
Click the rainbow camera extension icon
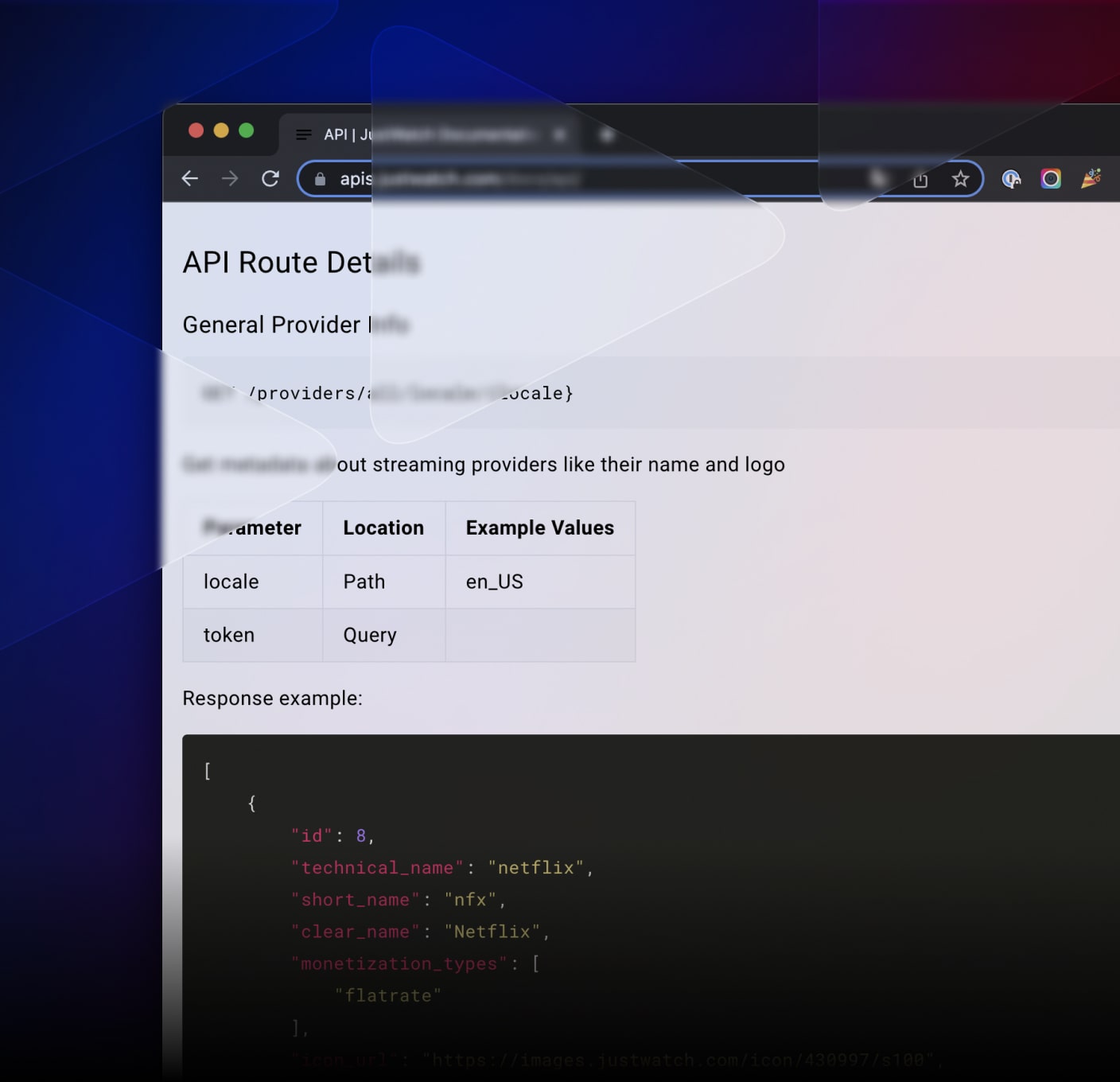(1051, 179)
